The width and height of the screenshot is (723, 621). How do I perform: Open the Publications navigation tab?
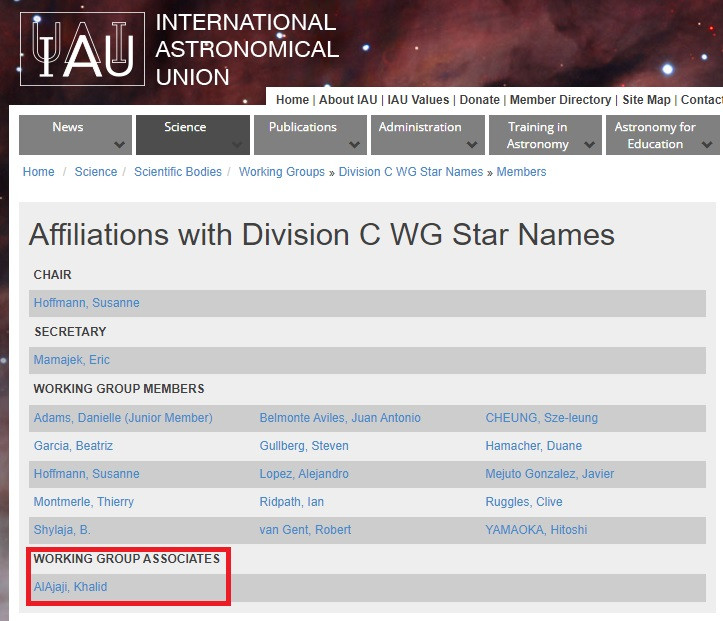pyautogui.click(x=310, y=135)
